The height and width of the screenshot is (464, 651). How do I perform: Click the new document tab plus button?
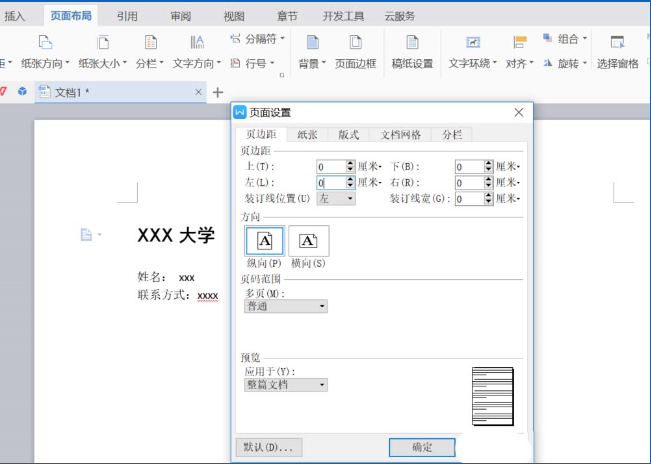tap(218, 92)
